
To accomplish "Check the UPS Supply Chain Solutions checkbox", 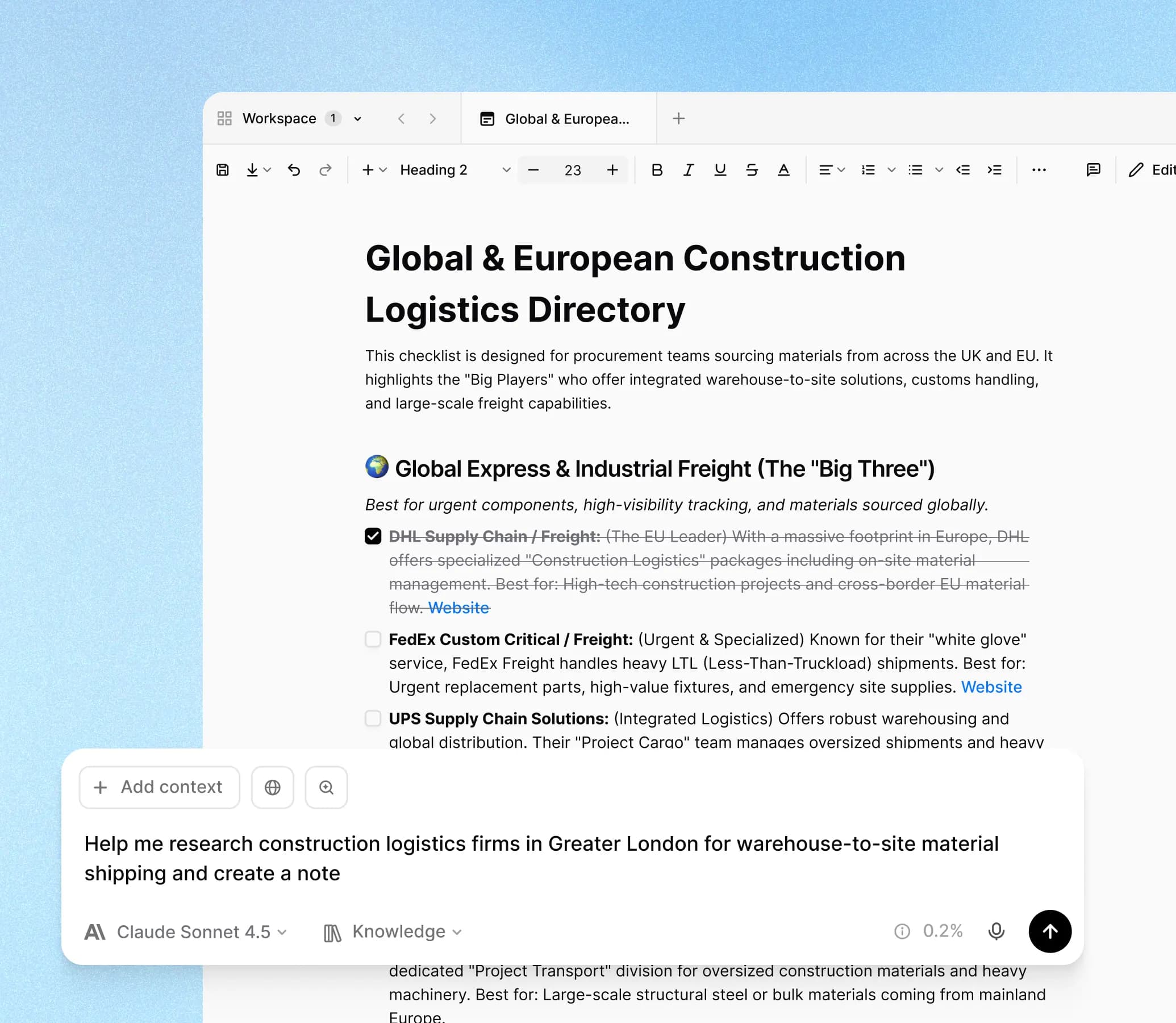I will point(373,718).
